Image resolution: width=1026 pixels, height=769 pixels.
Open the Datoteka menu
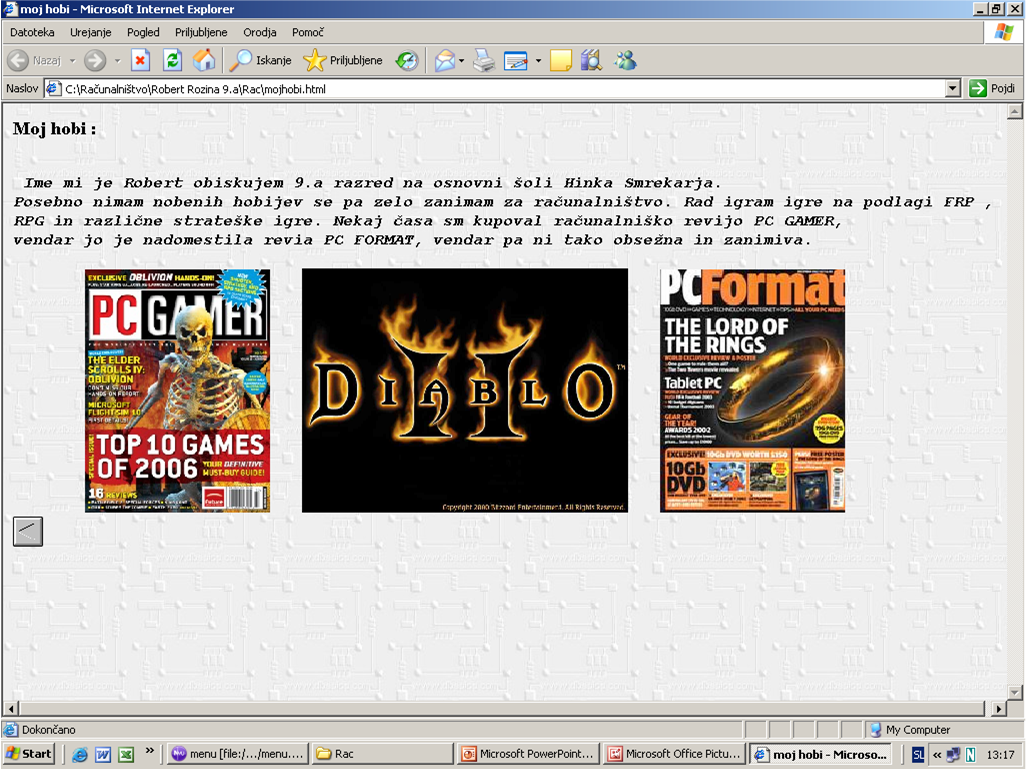tap(32, 32)
